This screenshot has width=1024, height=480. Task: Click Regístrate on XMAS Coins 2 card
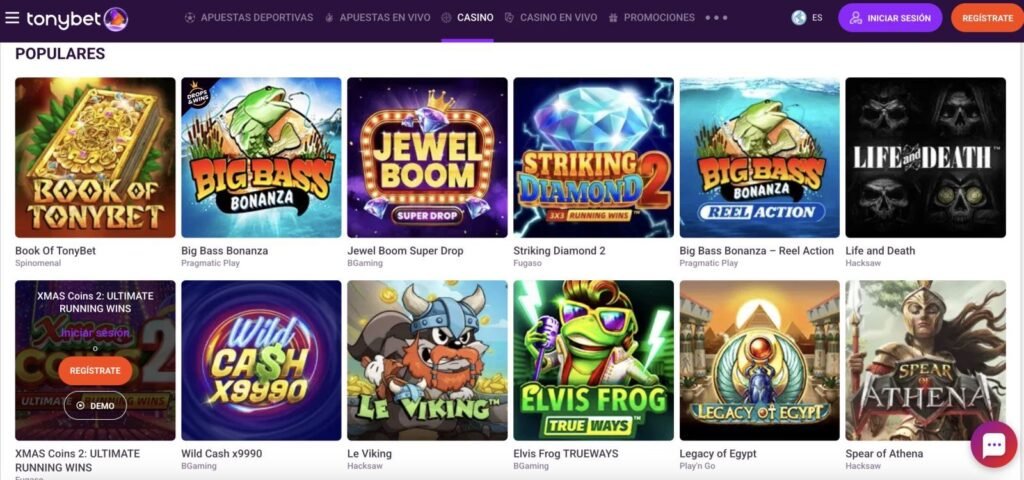point(95,370)
